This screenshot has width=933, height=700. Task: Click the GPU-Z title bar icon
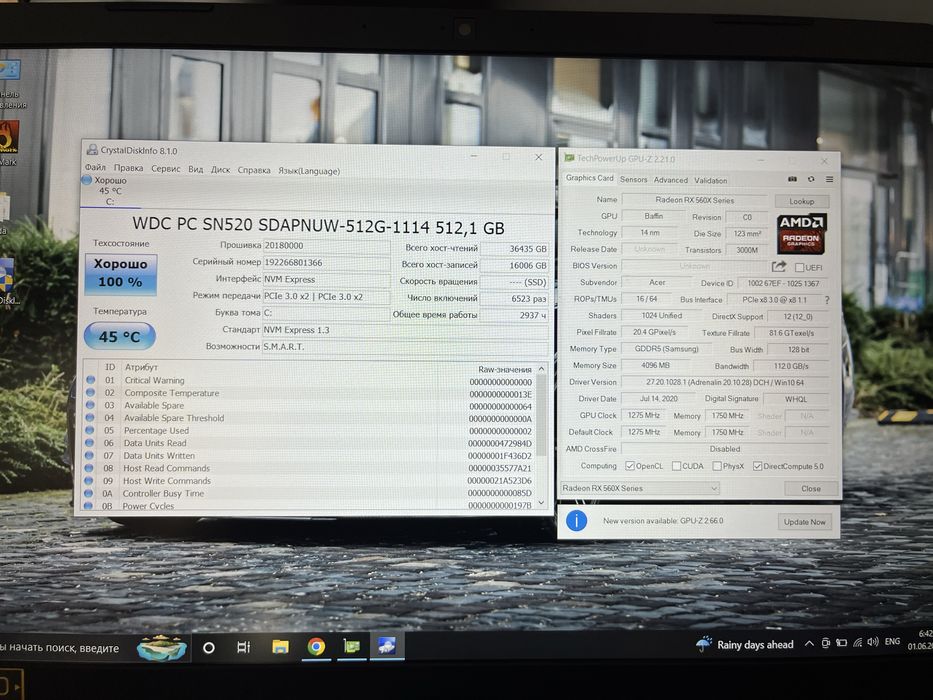[x=569, y=158]
